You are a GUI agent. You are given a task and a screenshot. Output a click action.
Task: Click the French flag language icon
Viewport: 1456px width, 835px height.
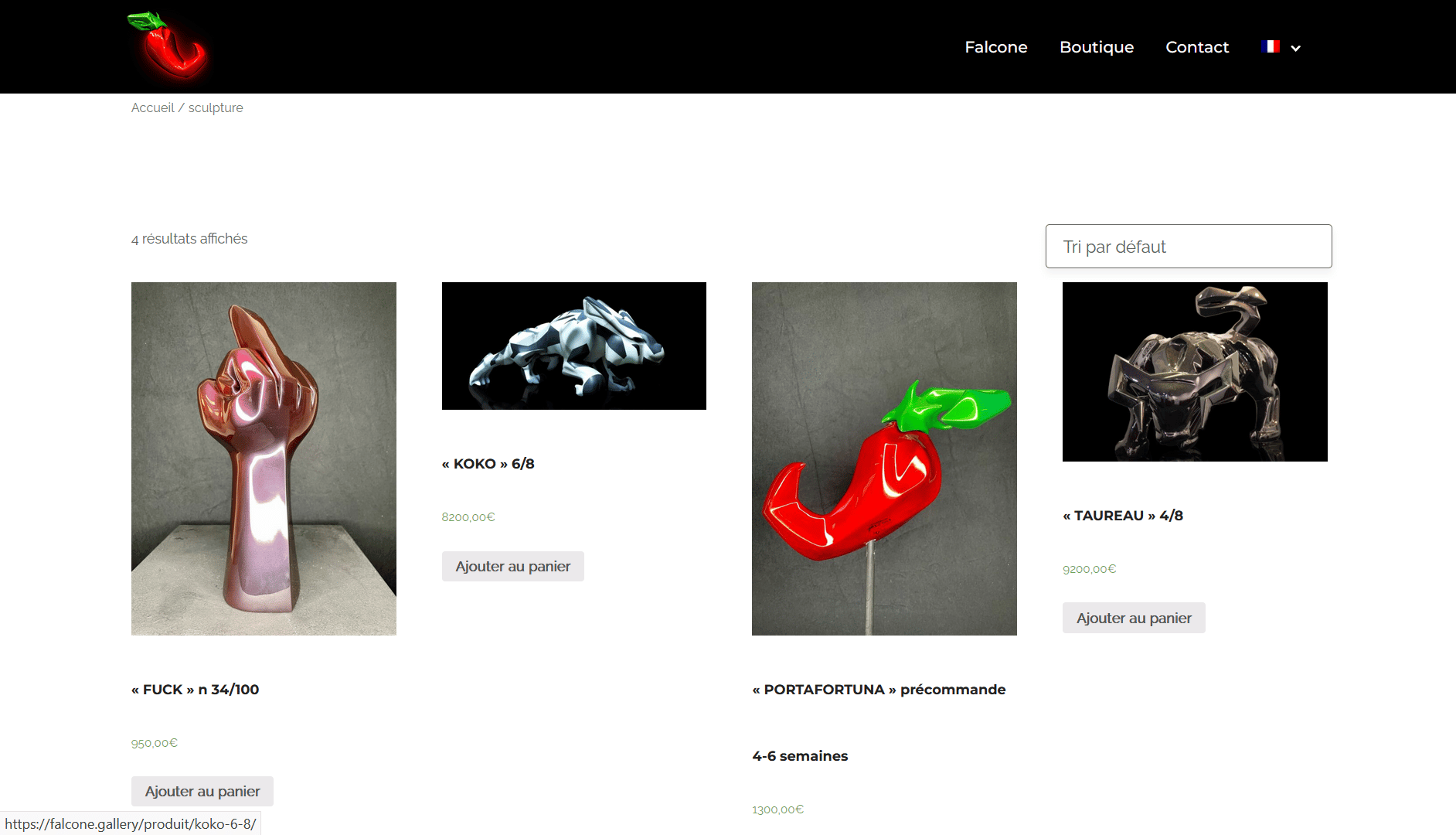[x=1271, y=46]
